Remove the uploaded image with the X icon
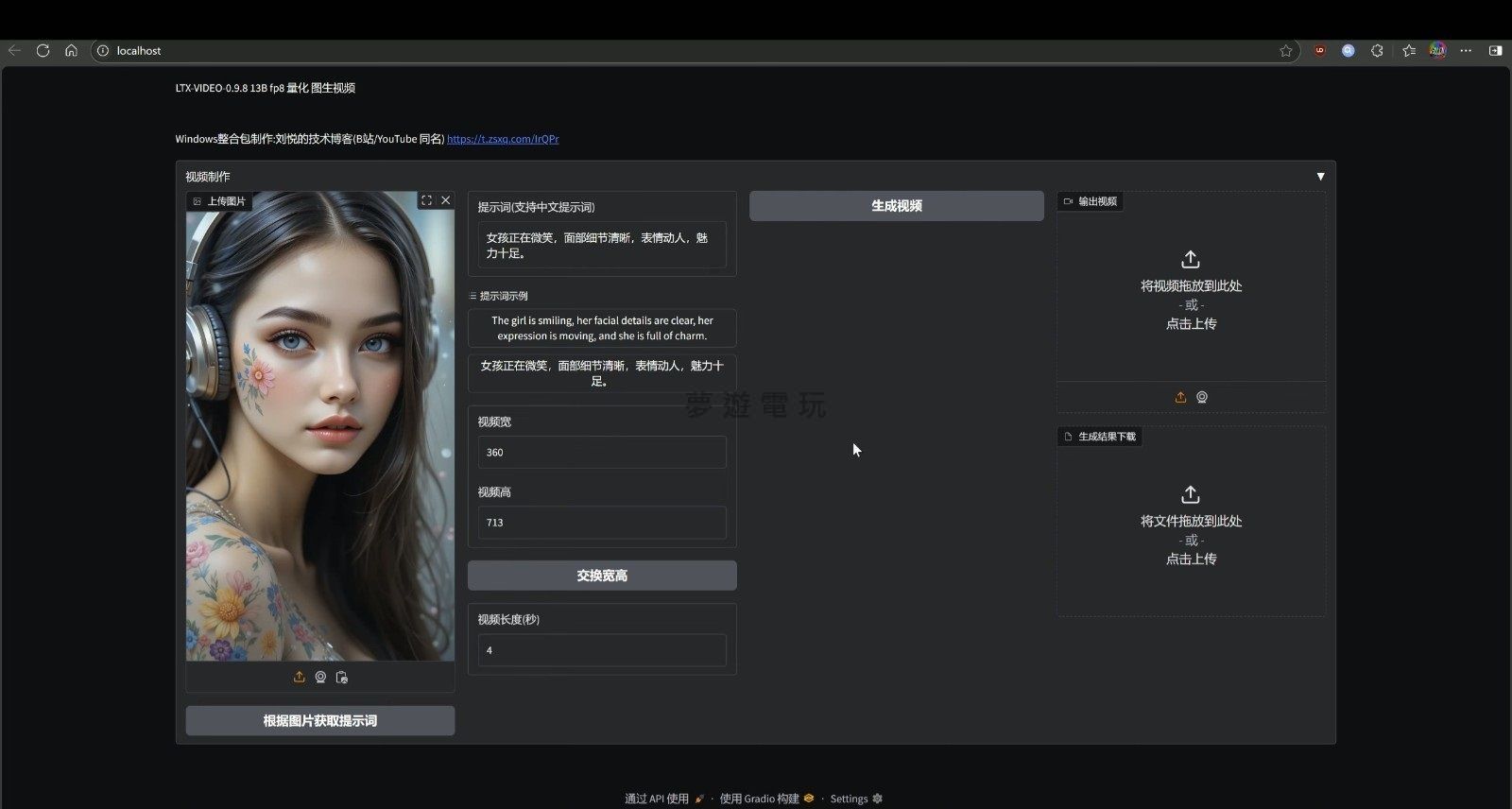Viewport: 1512px width, 809px height. [x=446, y=200]
